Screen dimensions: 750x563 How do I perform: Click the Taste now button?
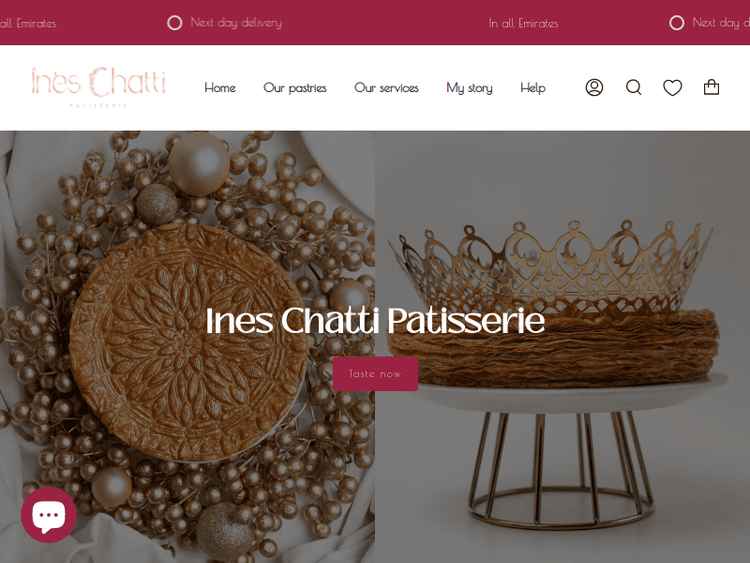[x=375, y=374]
